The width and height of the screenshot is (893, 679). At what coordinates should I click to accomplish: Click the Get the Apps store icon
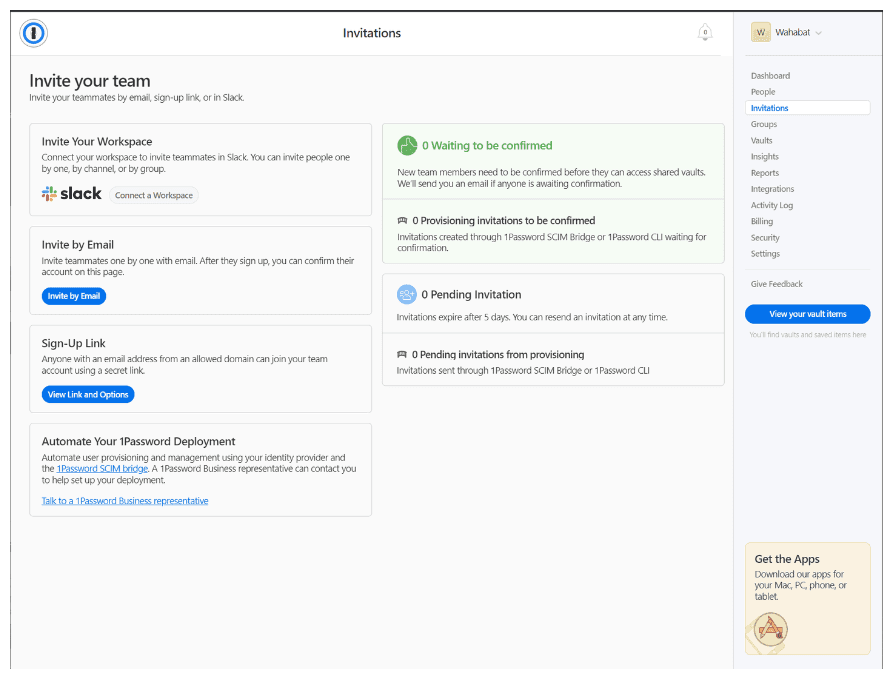771,629
